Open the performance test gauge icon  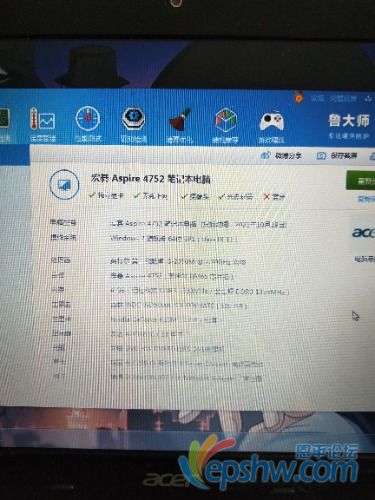click(87, 119)
